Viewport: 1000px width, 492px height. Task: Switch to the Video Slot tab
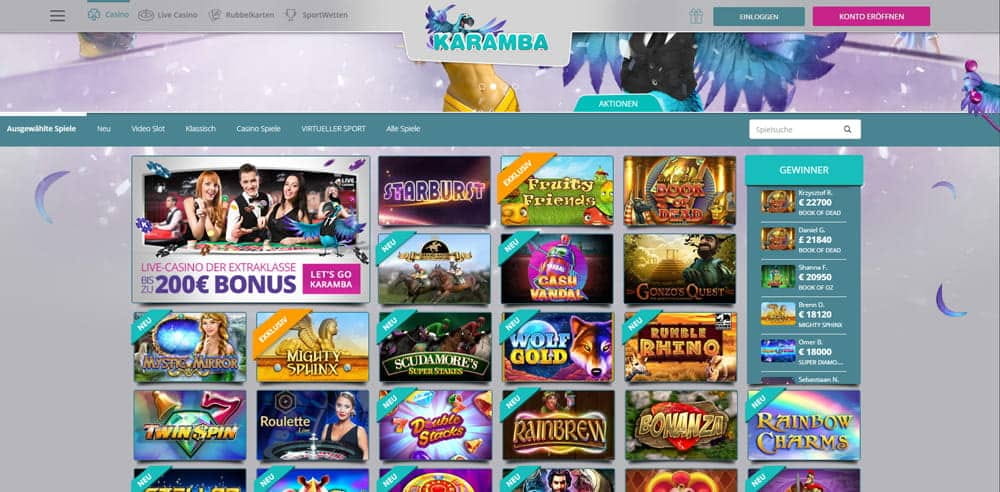point(148,129)
